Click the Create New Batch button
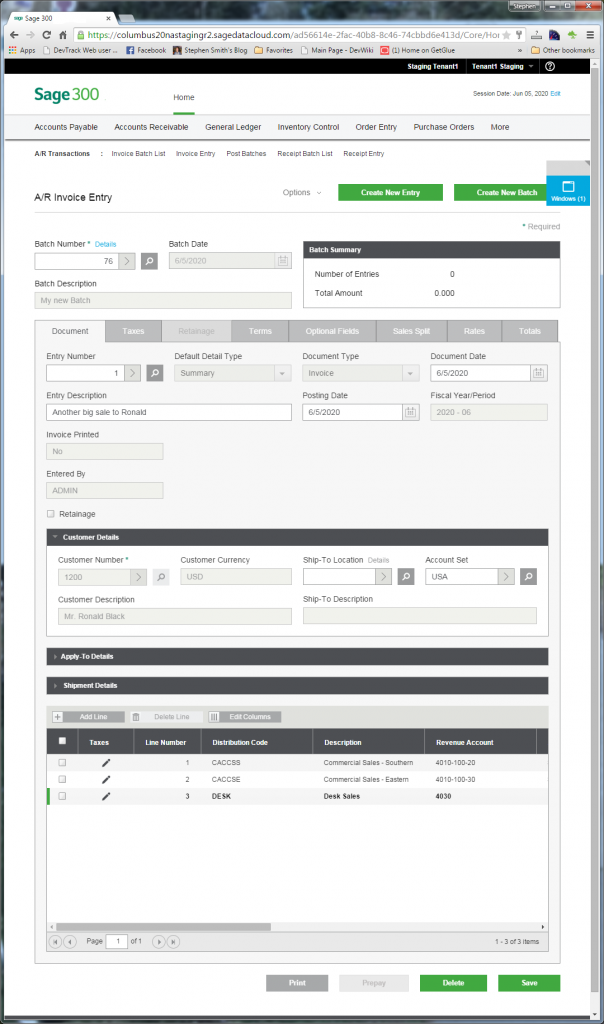 coord(506,192)
